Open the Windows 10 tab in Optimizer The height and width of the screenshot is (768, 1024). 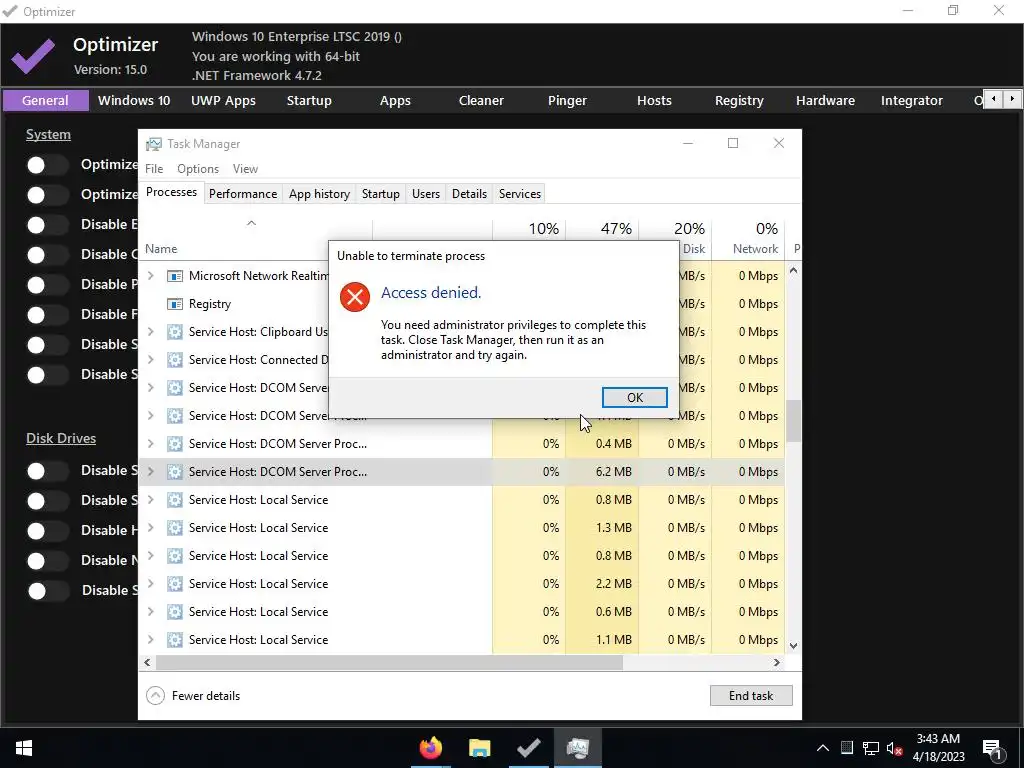coord(134,101)
